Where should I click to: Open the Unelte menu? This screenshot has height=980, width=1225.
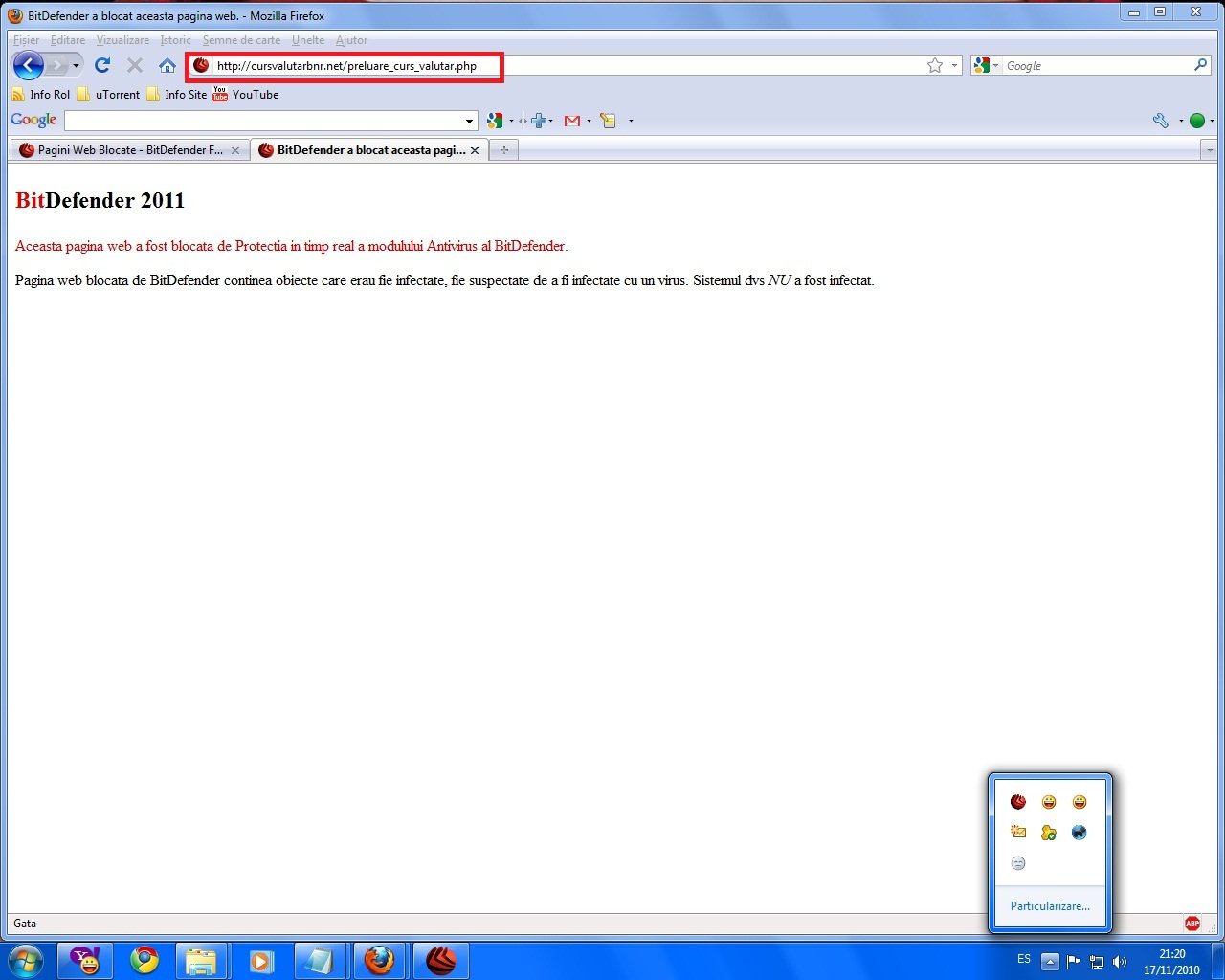tap(308, 40)
